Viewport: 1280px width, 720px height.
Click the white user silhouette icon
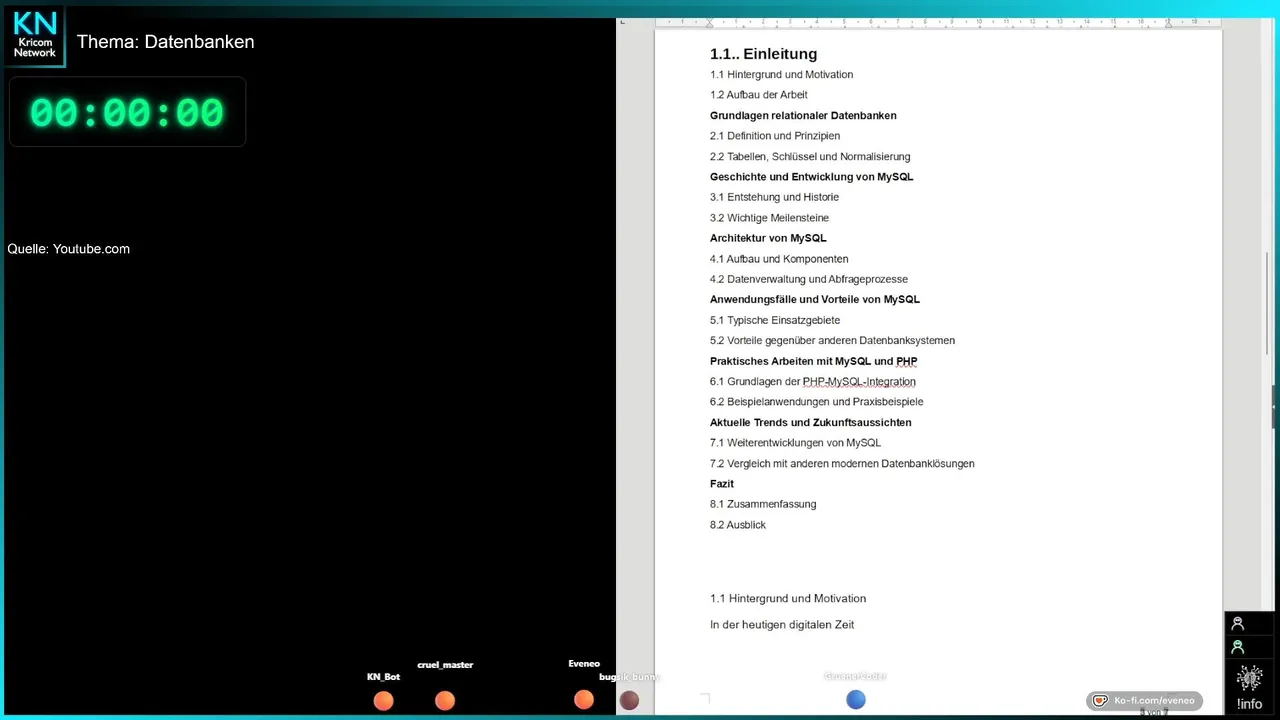click(1238, 624)
